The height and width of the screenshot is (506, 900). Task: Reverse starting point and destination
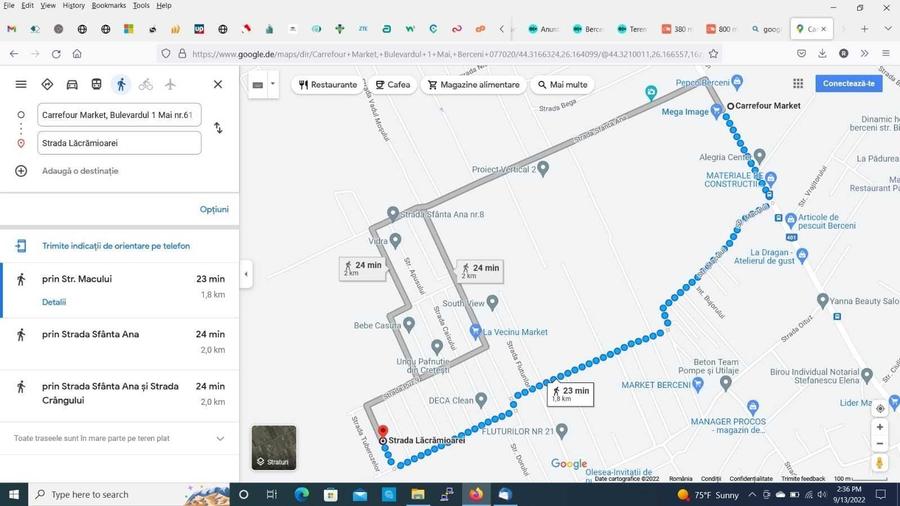[218, 128]
